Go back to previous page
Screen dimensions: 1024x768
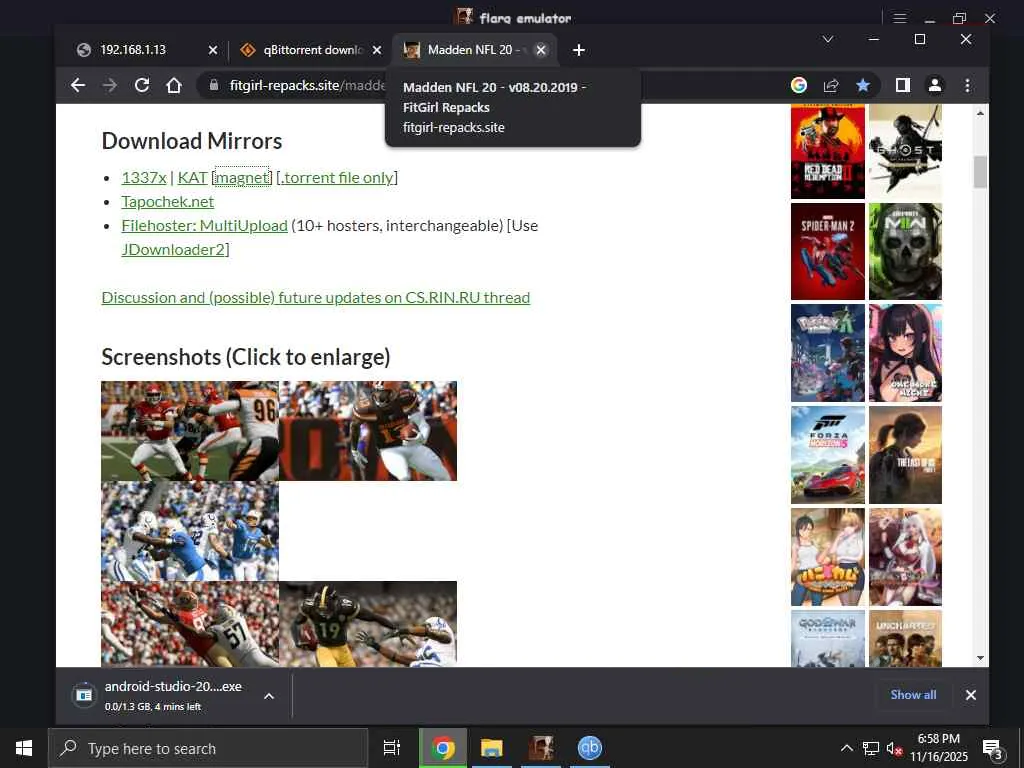click(x=78, y=85)
